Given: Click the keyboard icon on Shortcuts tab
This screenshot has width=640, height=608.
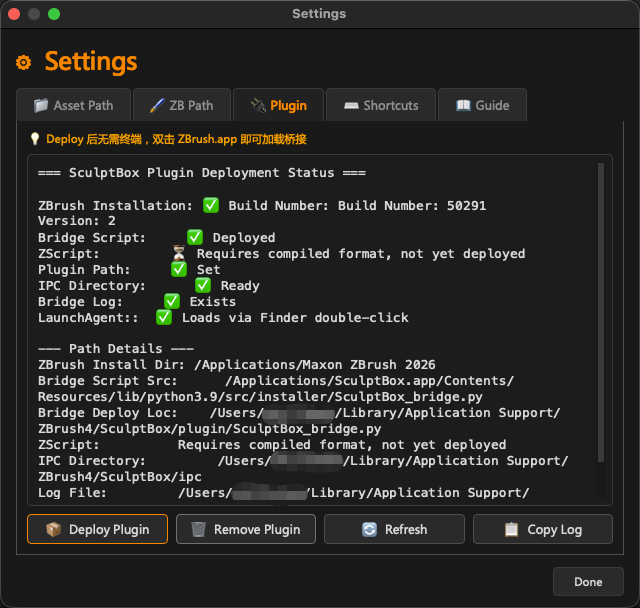Looking at the screenshot, I should point(351,106).
